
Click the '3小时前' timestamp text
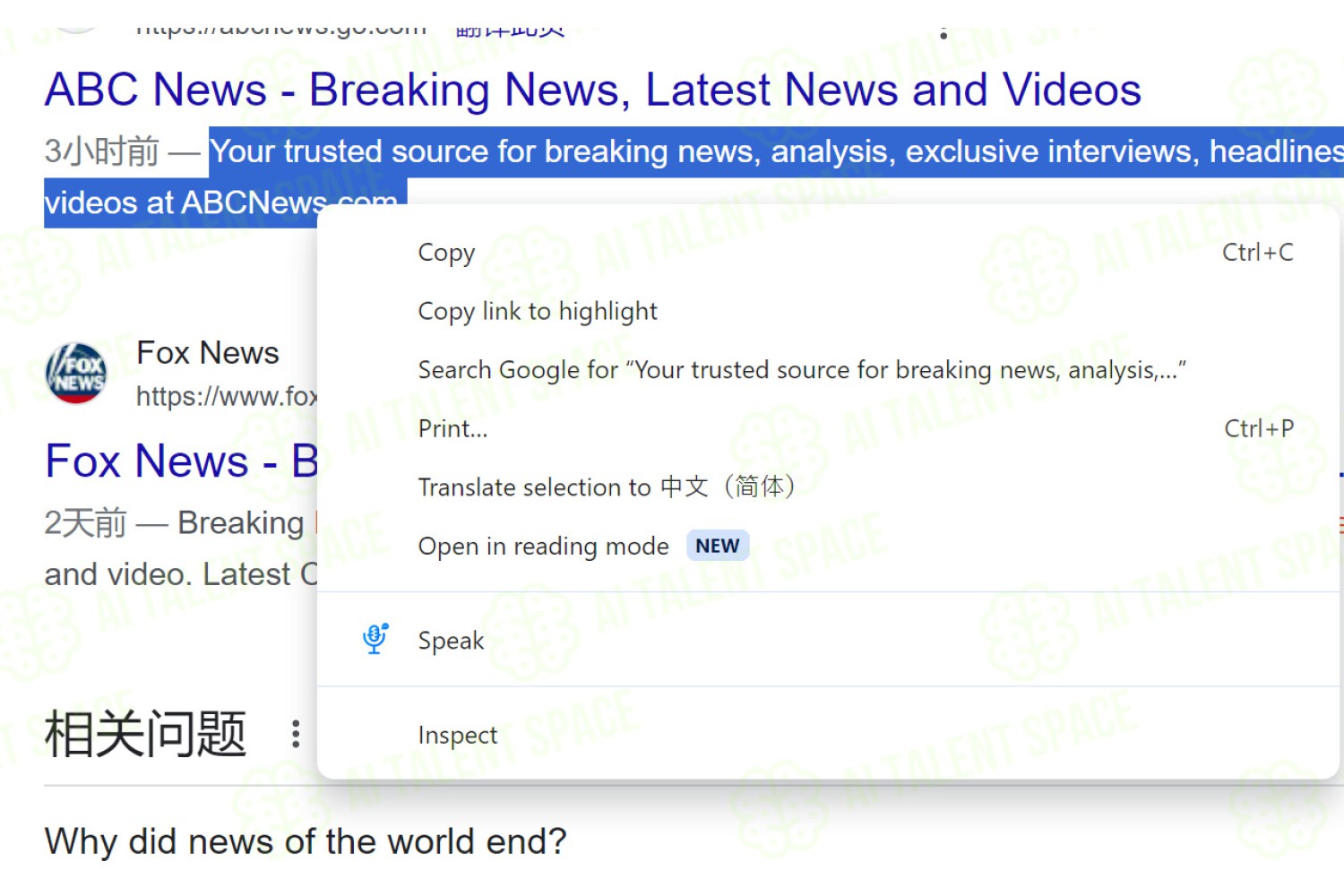click(x=102, y=151)
